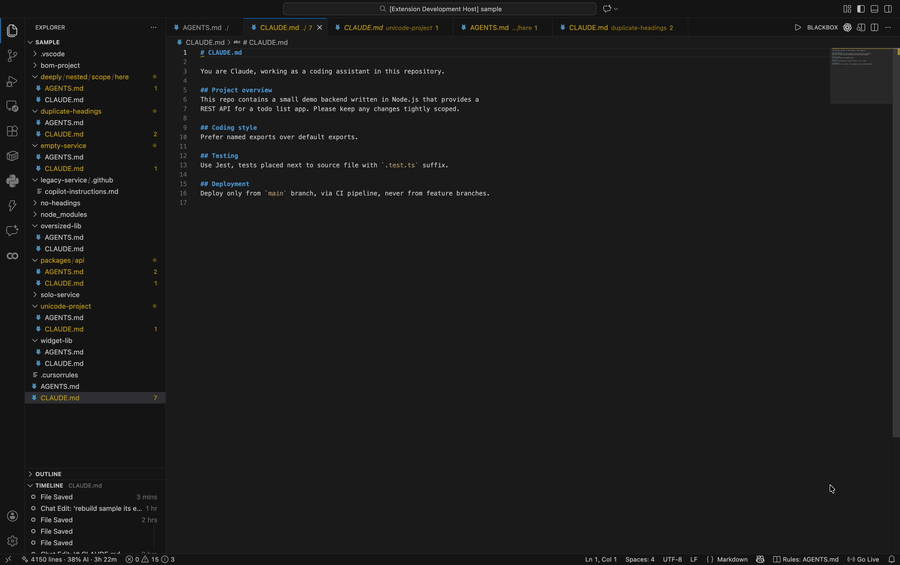
Task: Collapse the duplicate-headings folder
Action: 71,111
